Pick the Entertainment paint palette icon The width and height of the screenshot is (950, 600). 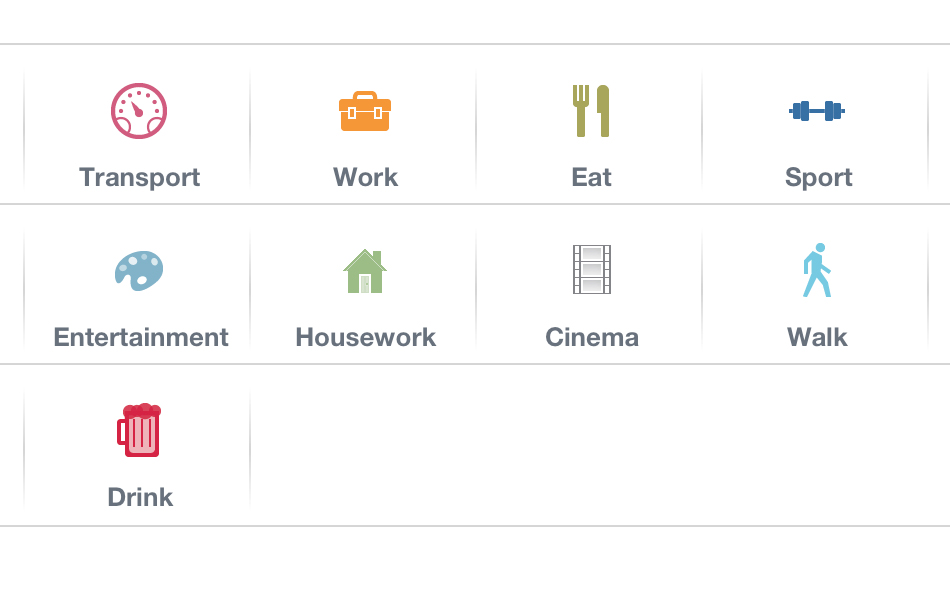pos(139,270)
